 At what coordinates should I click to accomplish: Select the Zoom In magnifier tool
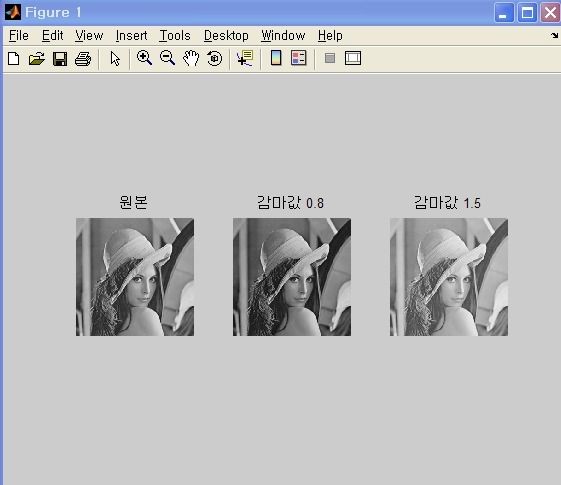[x=145, y=58]
